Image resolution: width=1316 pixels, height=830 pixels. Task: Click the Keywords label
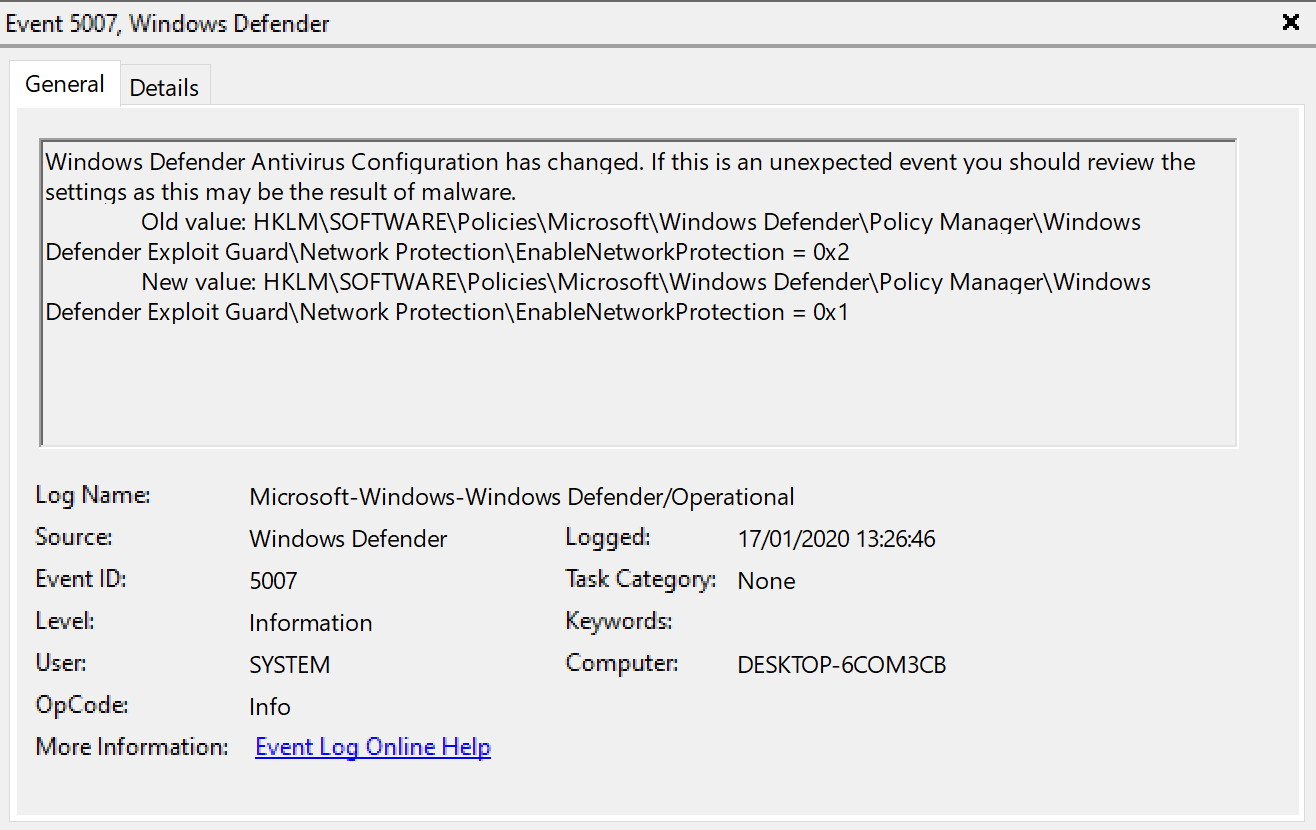point(618,621)
